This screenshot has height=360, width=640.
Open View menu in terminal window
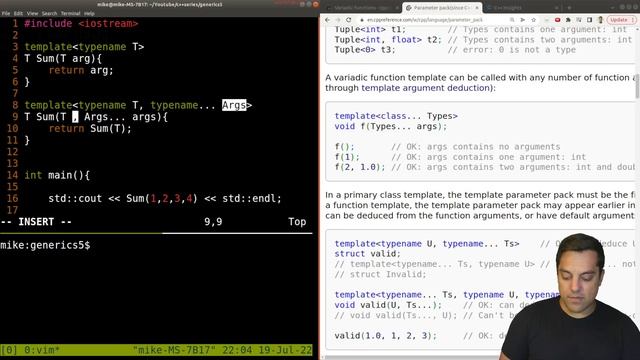32,13
